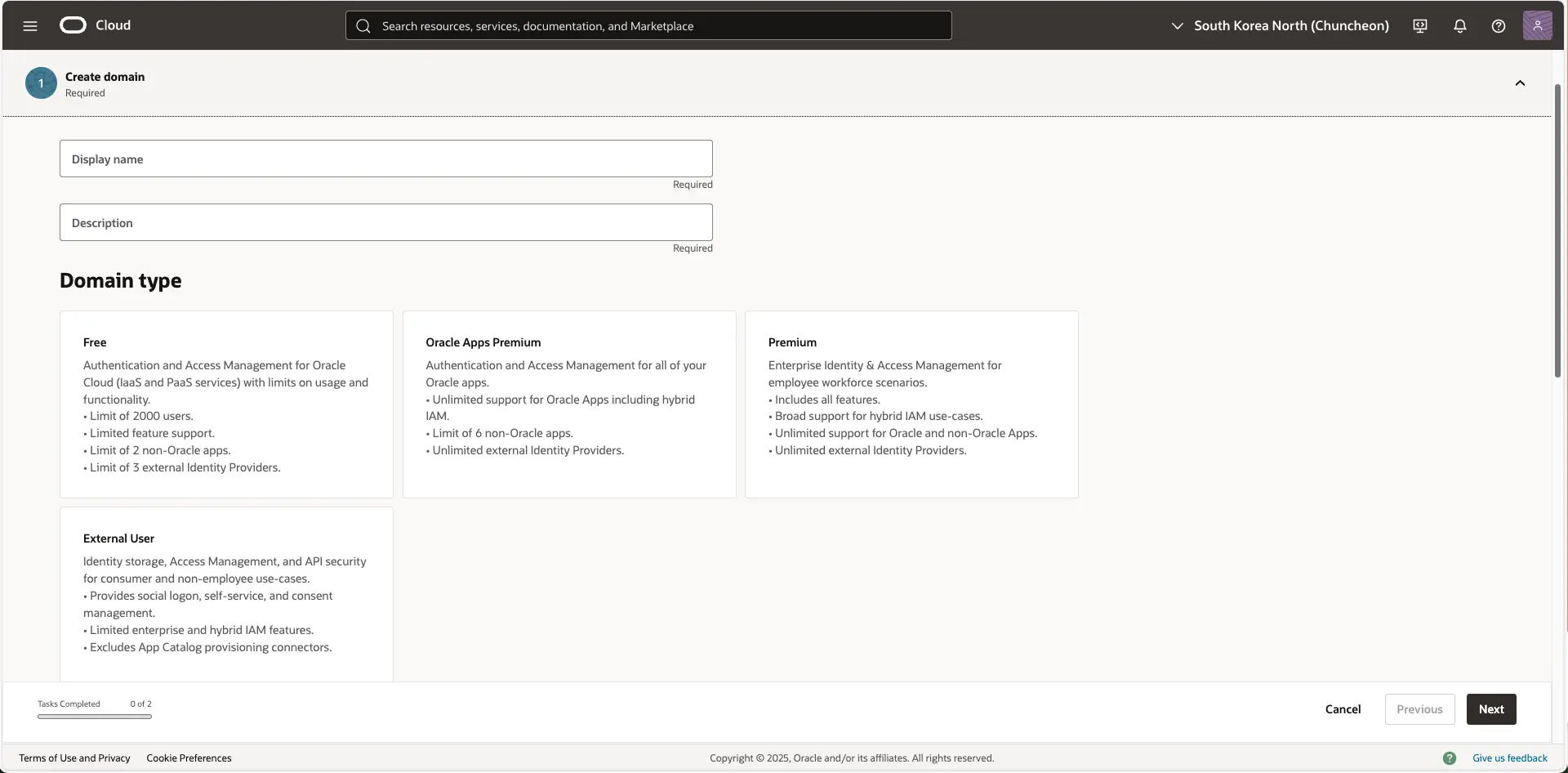Click the Domain type heading

[x=121, y=280]
